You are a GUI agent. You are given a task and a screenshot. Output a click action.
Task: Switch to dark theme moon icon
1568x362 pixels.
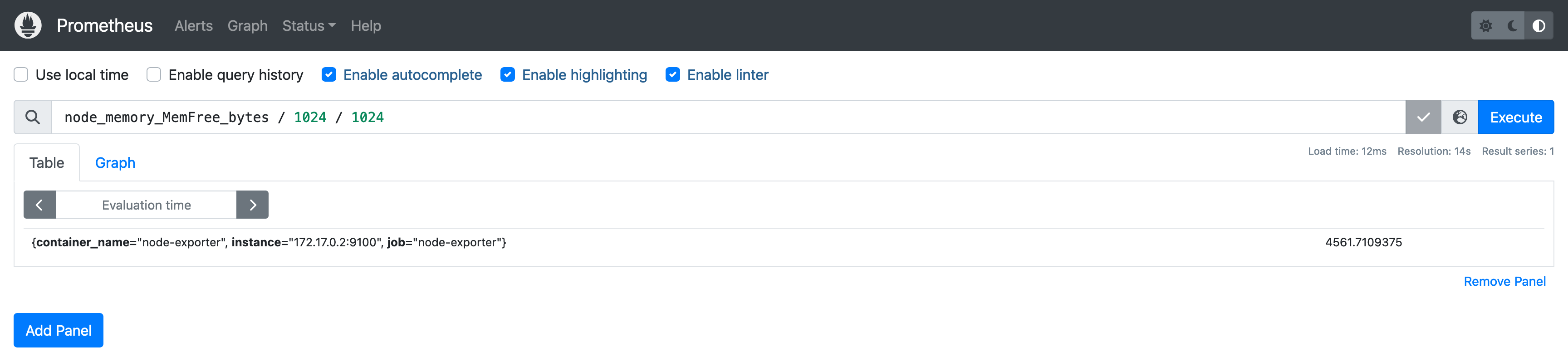point(1512,25)
